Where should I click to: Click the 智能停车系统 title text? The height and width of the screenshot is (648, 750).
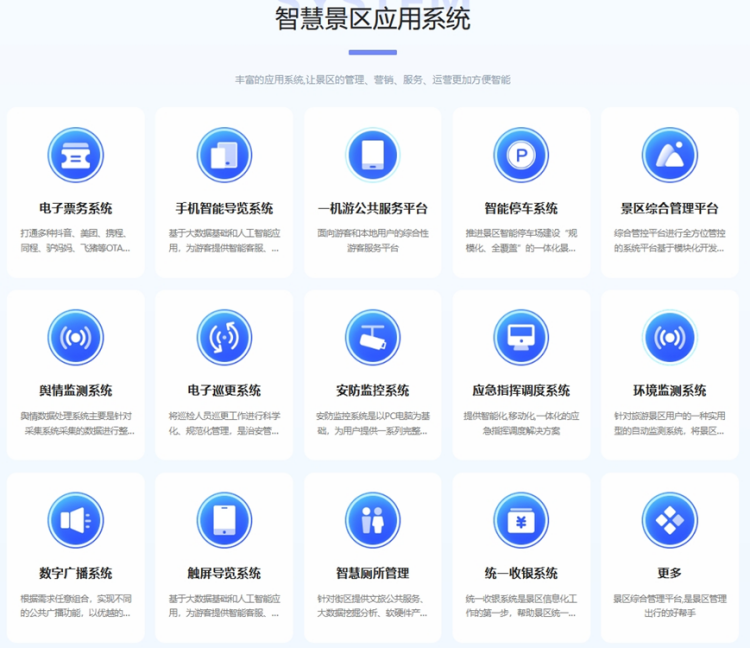pos(521,209)
